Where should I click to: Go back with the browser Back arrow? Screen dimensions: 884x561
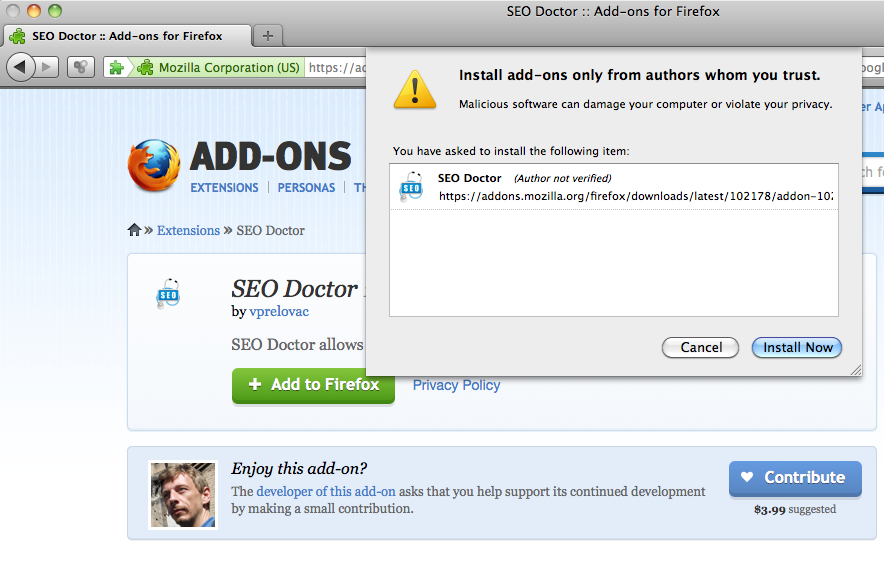click(x=20, y=67)
